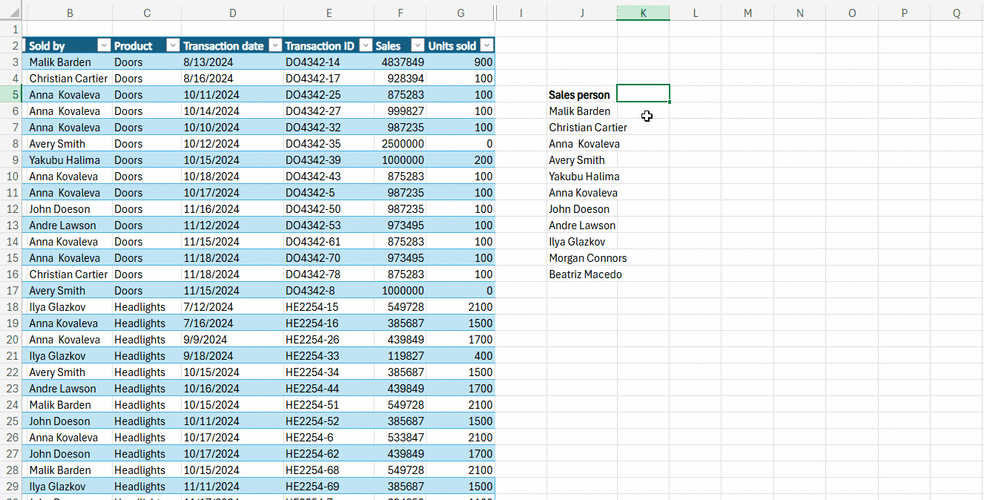Image resolution: width=984 pixels, height=500 pixels.
Task: Expand the Transaction date filter arrow
Action: [274, 46]
